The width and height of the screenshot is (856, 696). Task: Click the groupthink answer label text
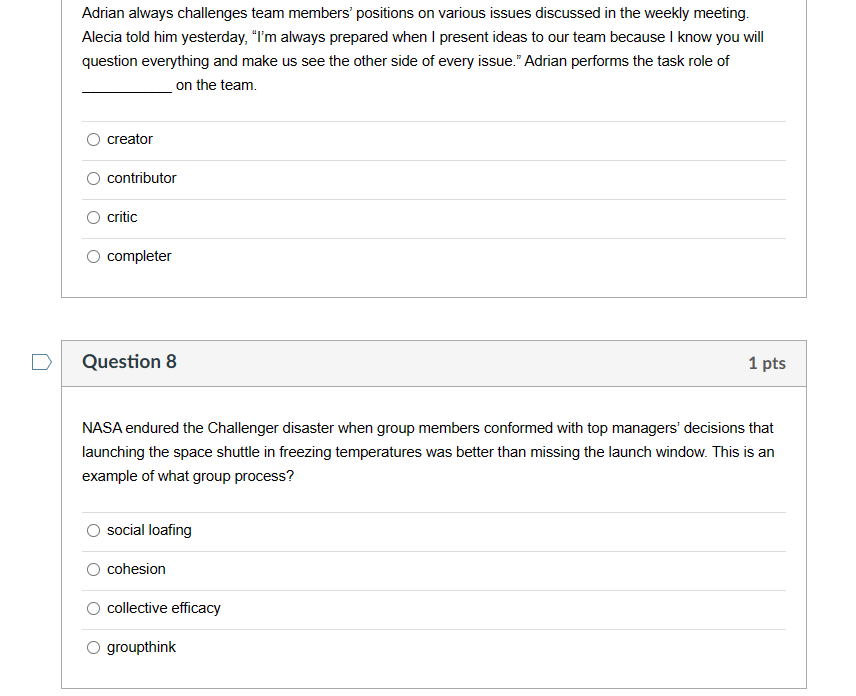[141, 647]
